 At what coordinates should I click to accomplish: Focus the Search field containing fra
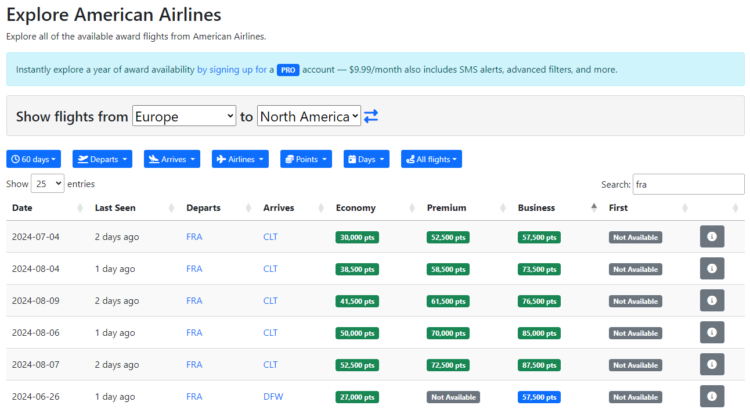coord(688,184)
